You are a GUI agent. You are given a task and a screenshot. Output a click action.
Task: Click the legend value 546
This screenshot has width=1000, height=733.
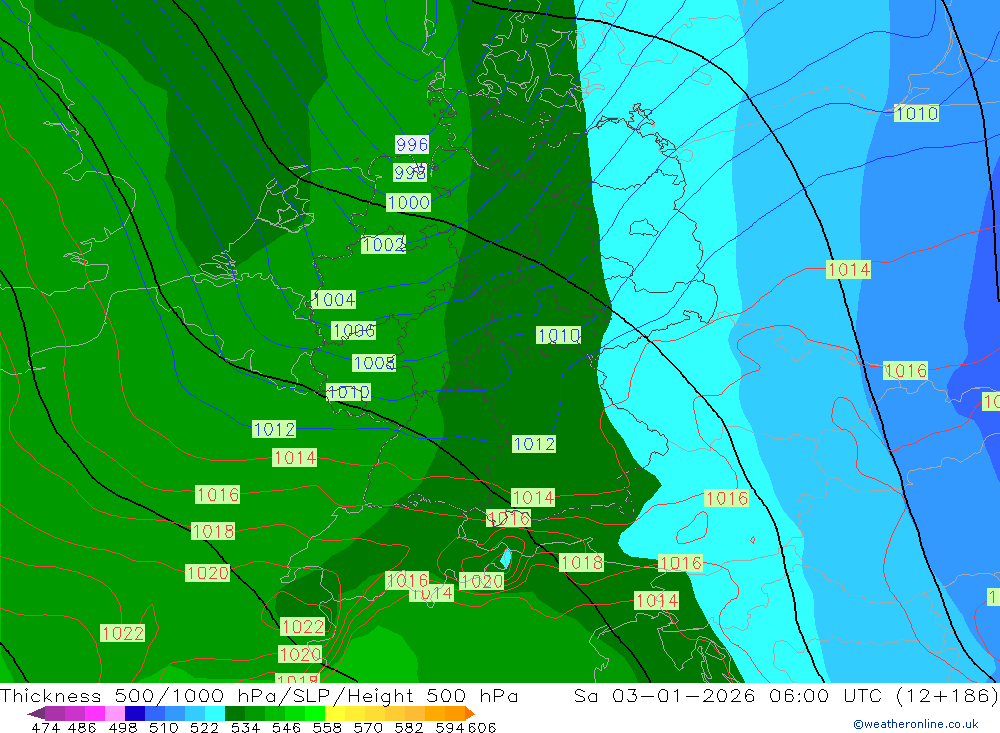tap(286, 728)
